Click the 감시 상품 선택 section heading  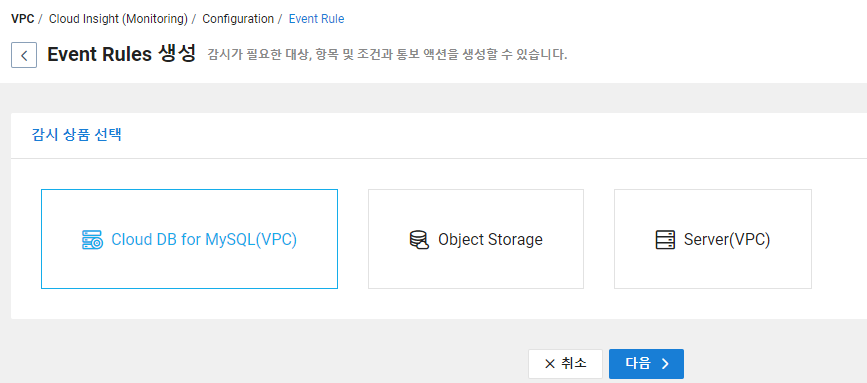click(77, 135)
